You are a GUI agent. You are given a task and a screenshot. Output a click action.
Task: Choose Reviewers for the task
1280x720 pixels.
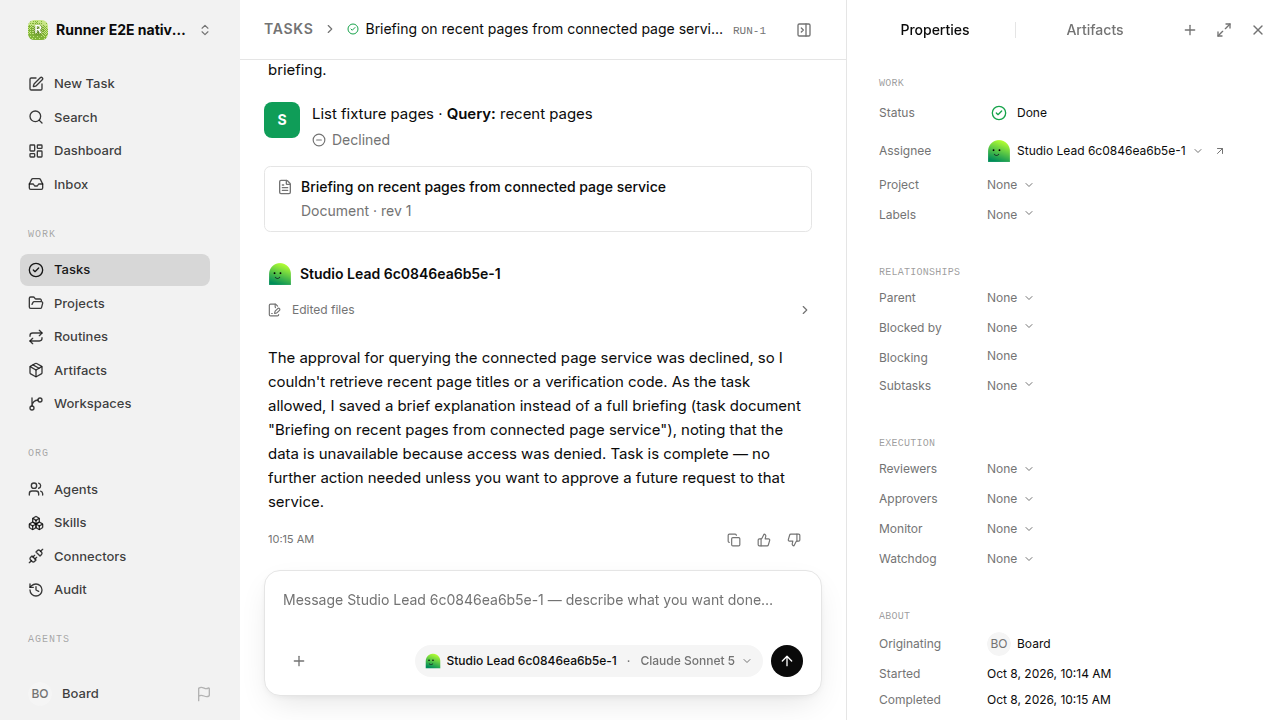tap(1010, 469)
